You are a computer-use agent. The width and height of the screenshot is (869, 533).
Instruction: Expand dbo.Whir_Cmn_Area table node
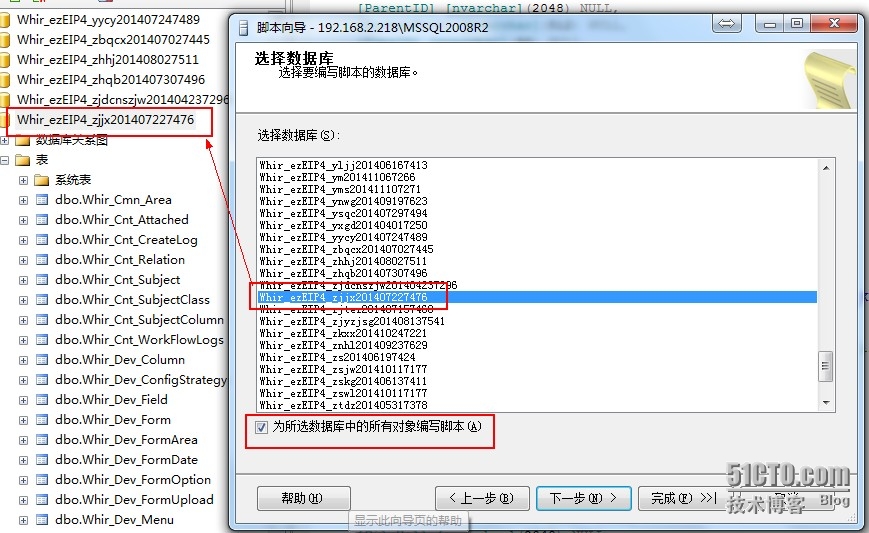tap(23, 201)
